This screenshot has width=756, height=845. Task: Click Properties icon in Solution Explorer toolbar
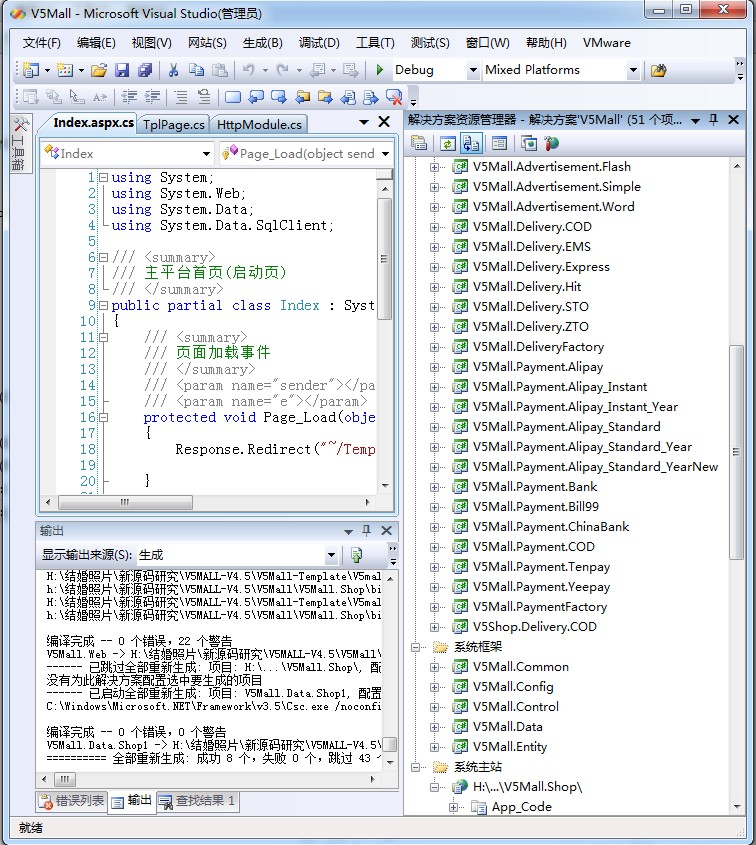pyautogui.click(x=419, y=143)
